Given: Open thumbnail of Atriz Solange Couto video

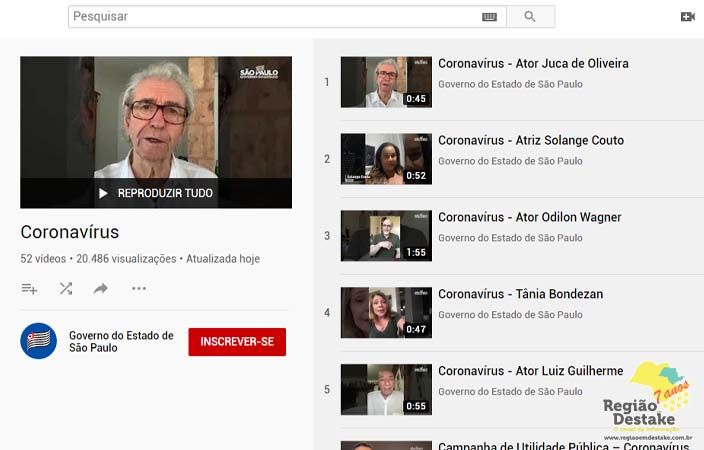Looking at the screenshot, I should (x=386, y=159).
